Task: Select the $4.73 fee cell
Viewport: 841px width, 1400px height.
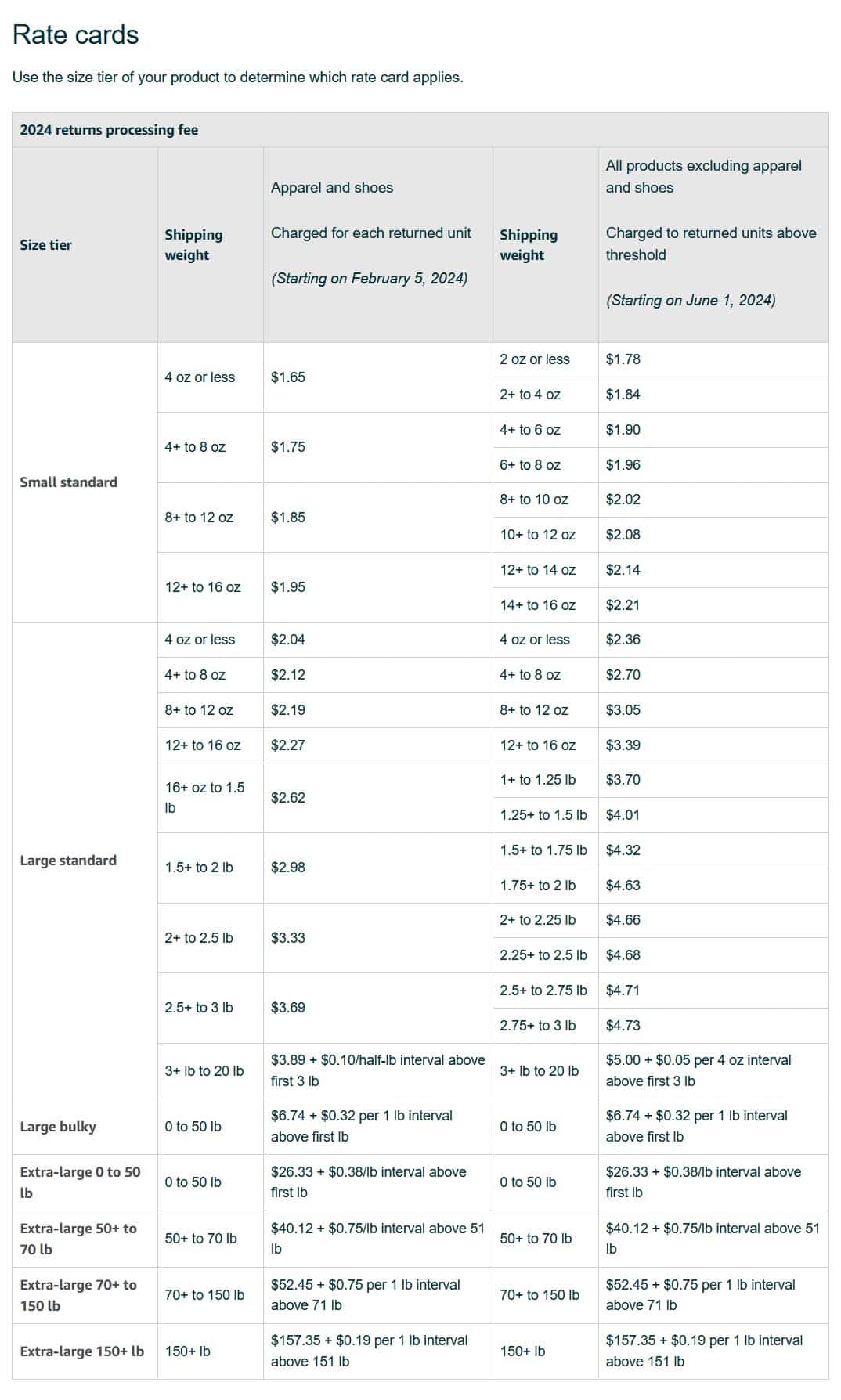Action: click(623, 1026)
